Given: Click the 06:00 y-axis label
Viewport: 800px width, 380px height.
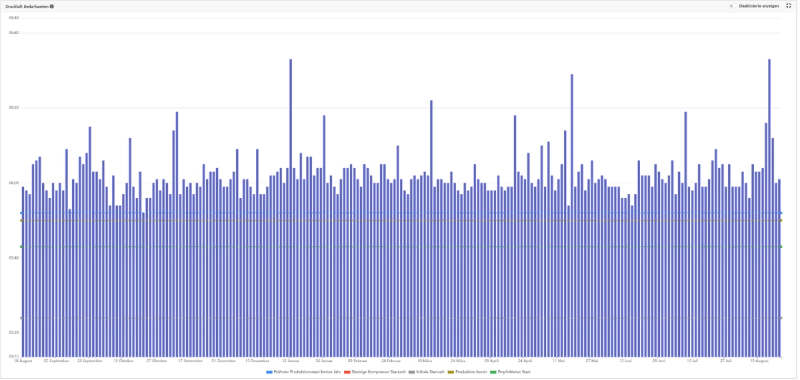Looking at the screenshot, I should point(14,183).
